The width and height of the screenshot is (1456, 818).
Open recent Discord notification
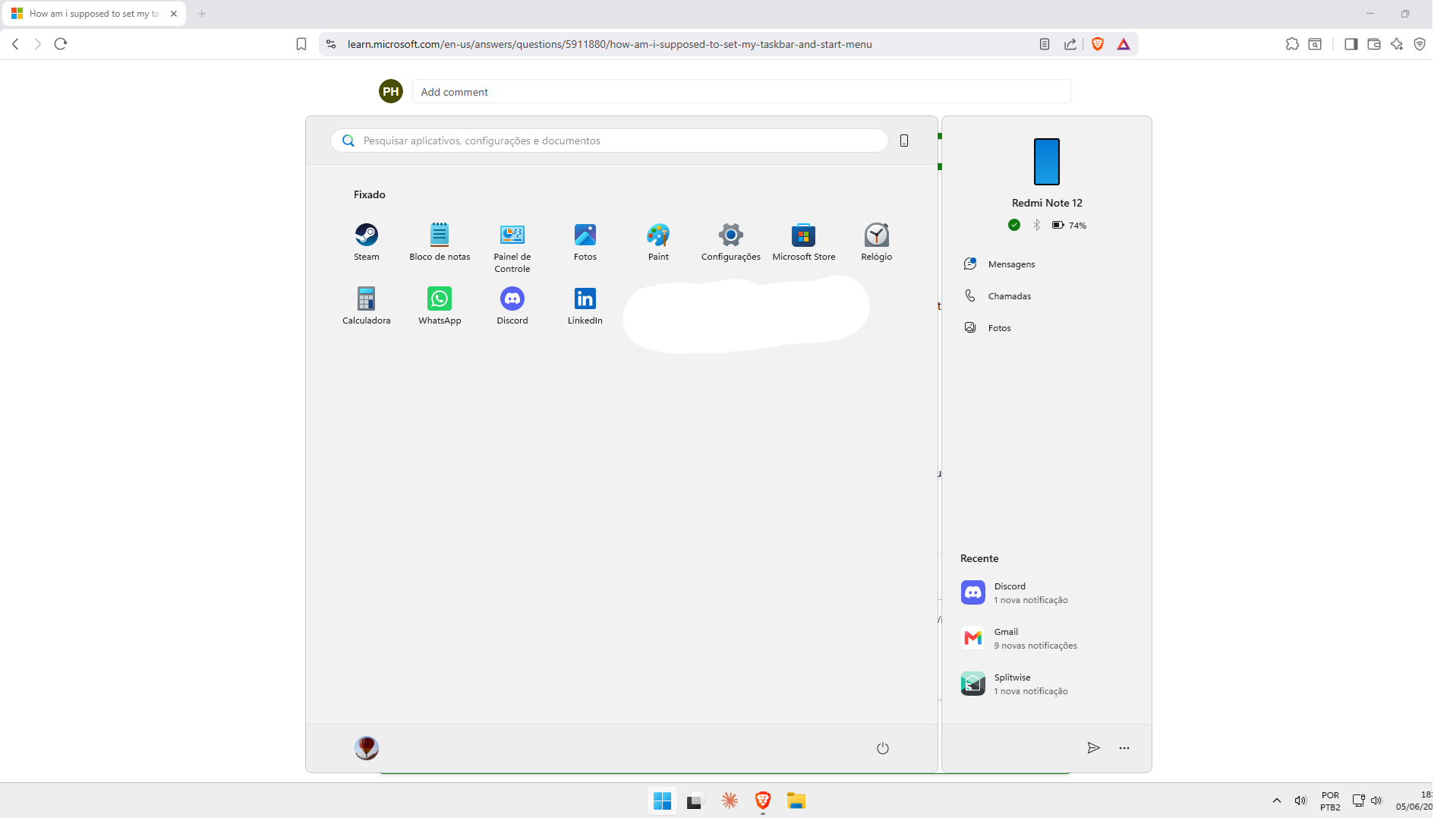click(1047, 592)
